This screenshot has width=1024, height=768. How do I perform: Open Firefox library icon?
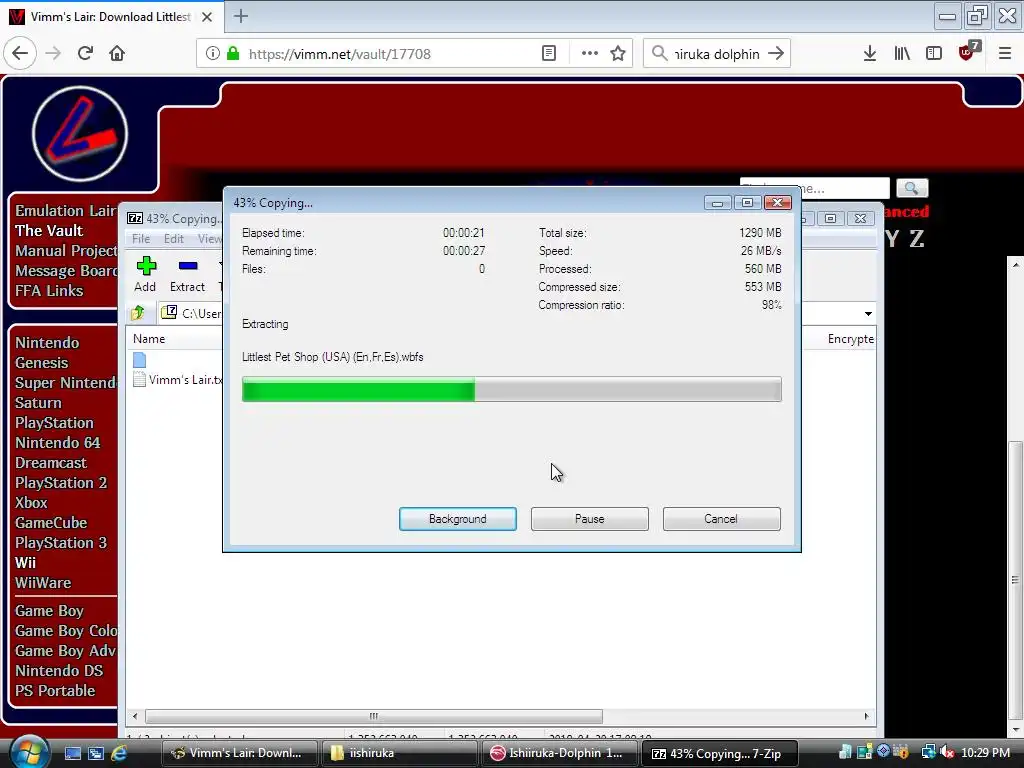902,54
